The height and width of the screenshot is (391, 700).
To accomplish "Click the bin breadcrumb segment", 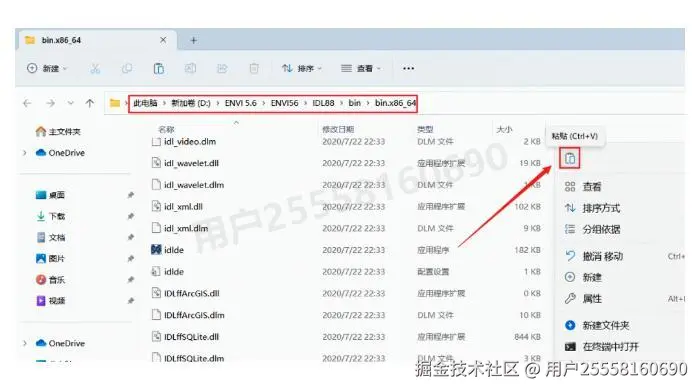I will coord(354,103).
